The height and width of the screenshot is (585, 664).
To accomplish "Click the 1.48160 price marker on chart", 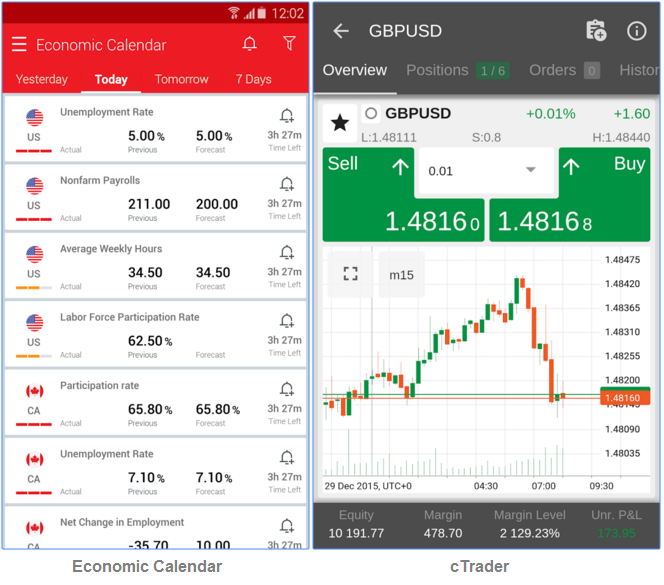I will (625, 398).
